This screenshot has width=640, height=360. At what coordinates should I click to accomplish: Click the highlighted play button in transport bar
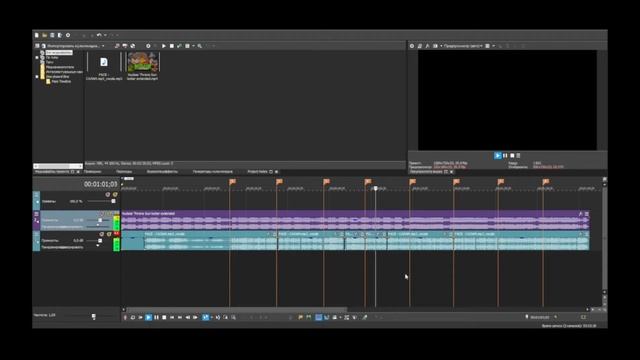coord(149,318)
